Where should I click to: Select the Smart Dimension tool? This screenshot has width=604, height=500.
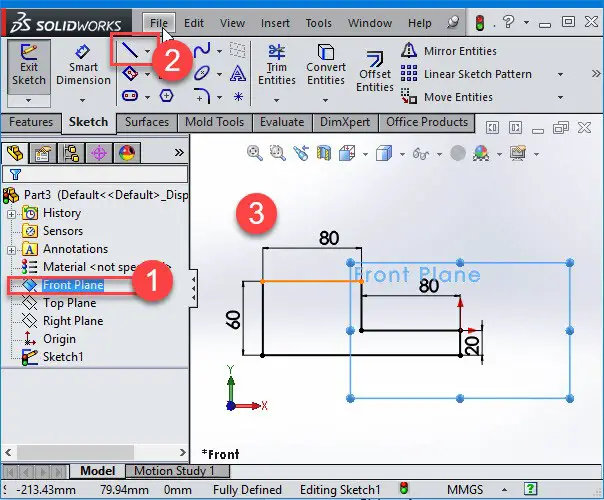[x=83, y=65]
